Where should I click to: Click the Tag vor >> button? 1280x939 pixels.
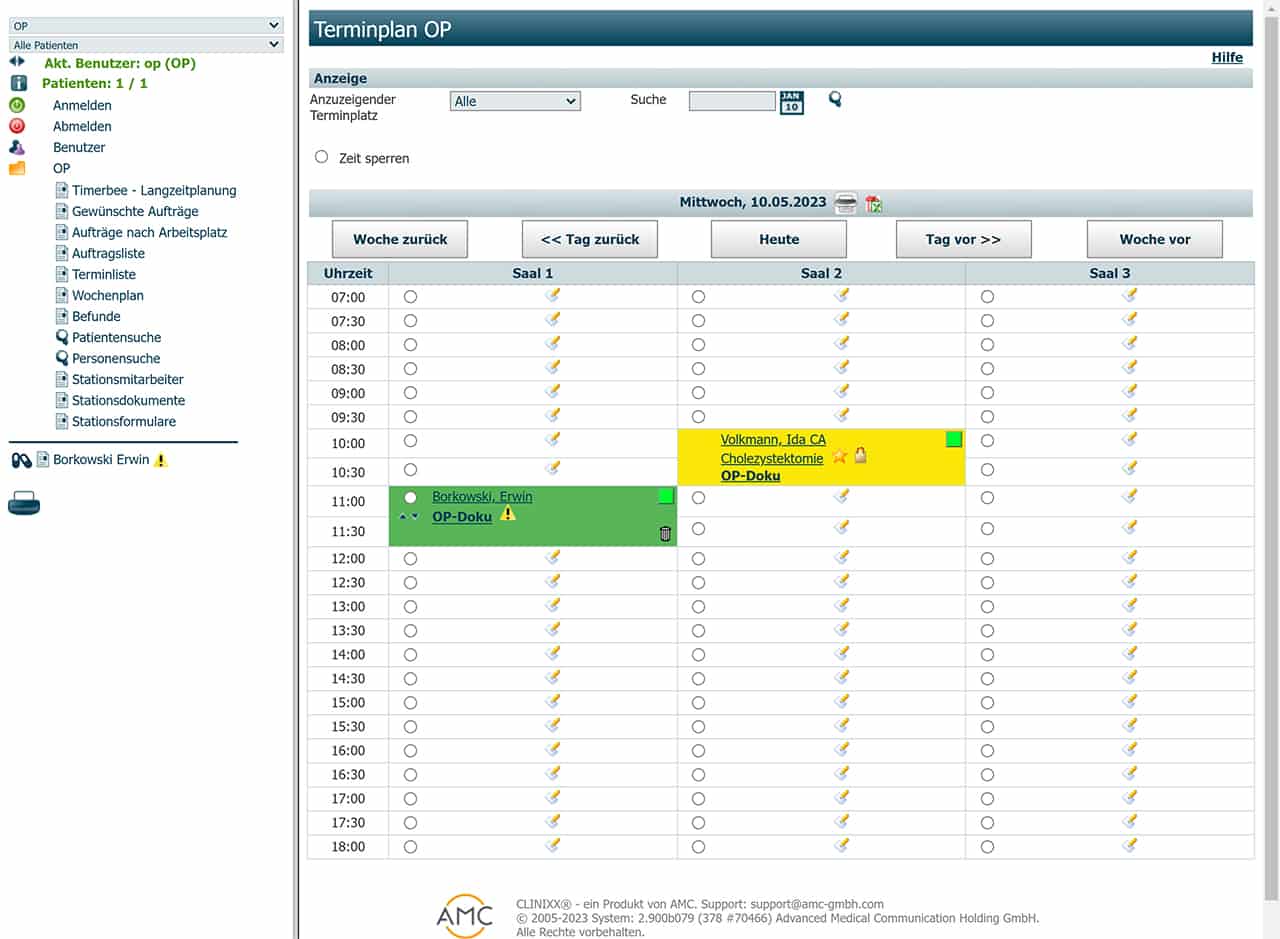click(963, 239)
